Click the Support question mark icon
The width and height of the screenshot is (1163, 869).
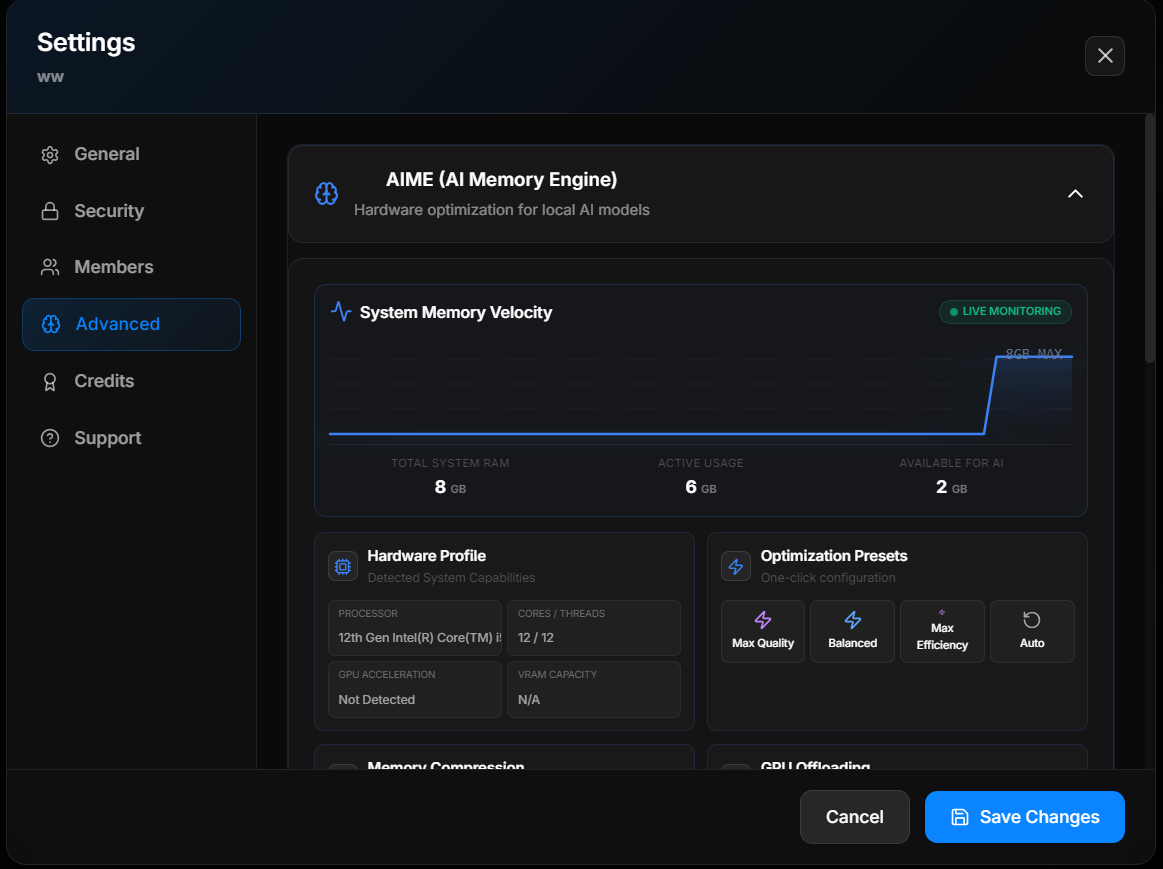[50, 438]
